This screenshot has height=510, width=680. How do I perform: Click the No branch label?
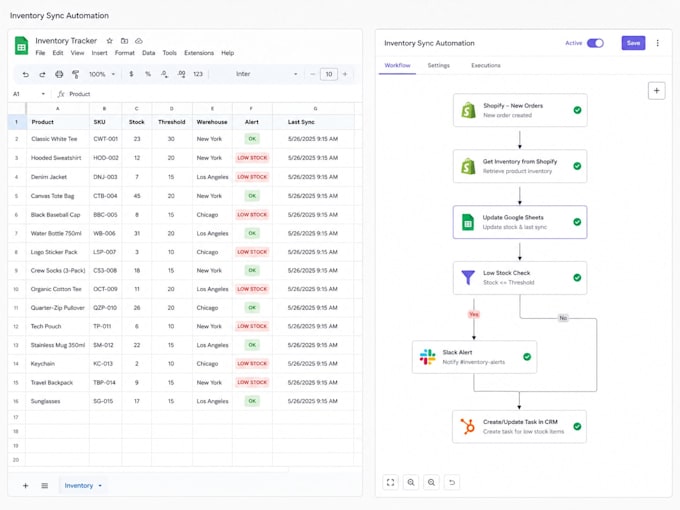click(563, 318)
